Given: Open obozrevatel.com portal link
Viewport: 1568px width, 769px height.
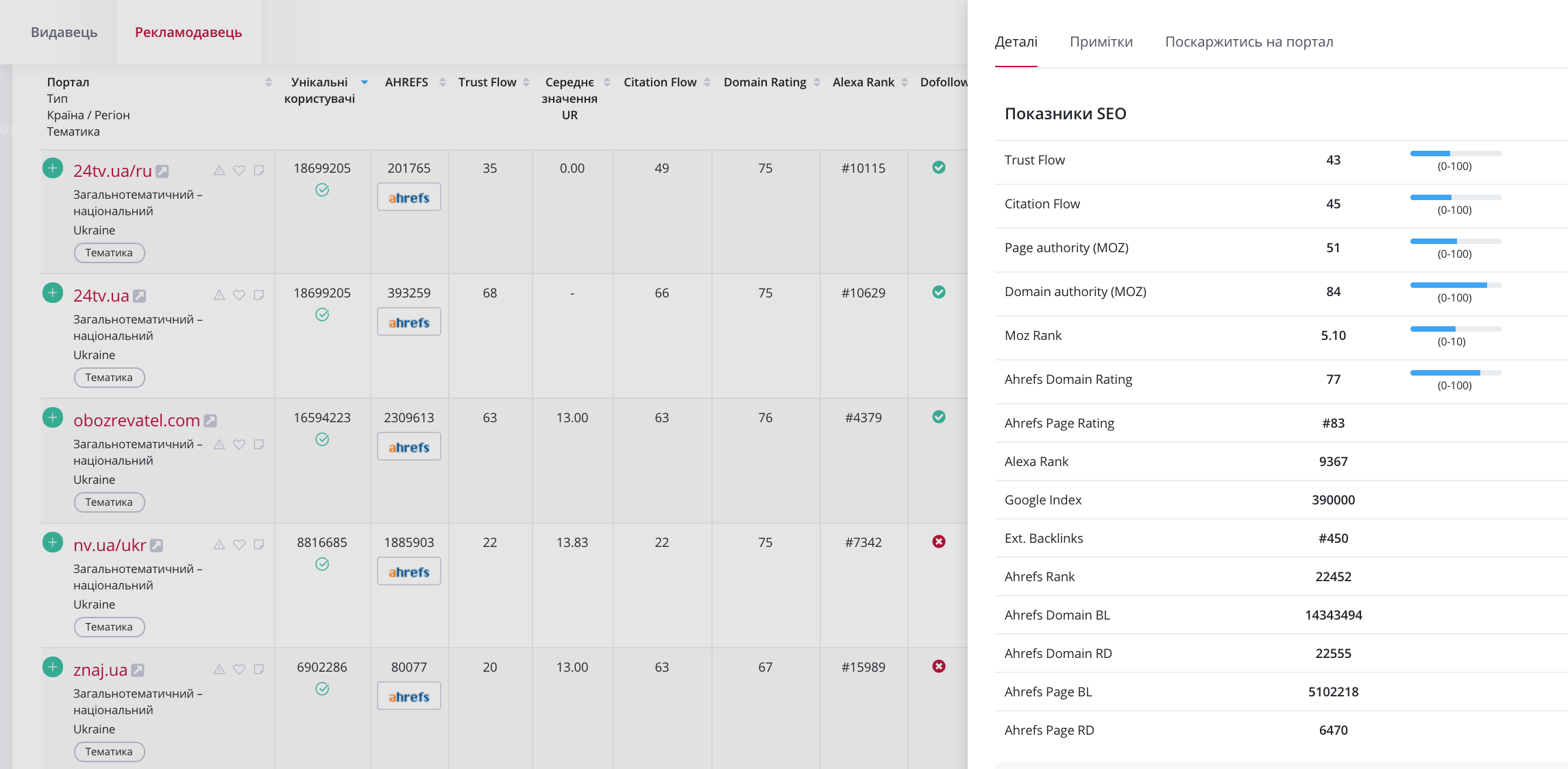Looking at the screenshot, I should click(136, 421).
